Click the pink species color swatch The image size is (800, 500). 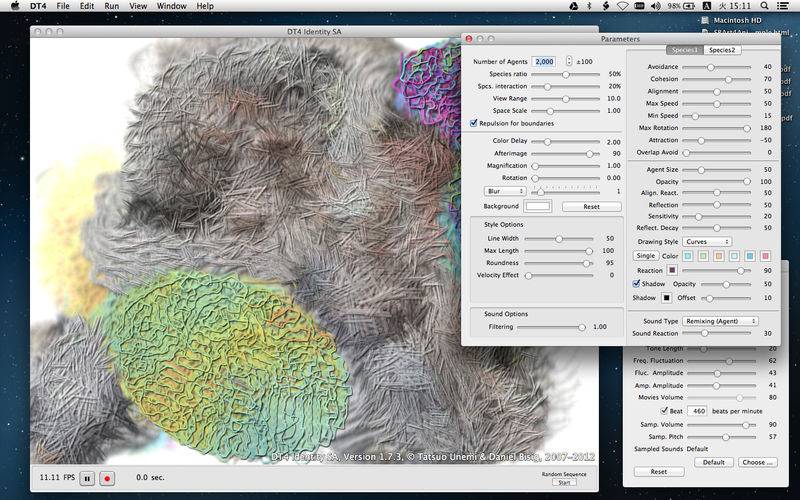[765, 256]
